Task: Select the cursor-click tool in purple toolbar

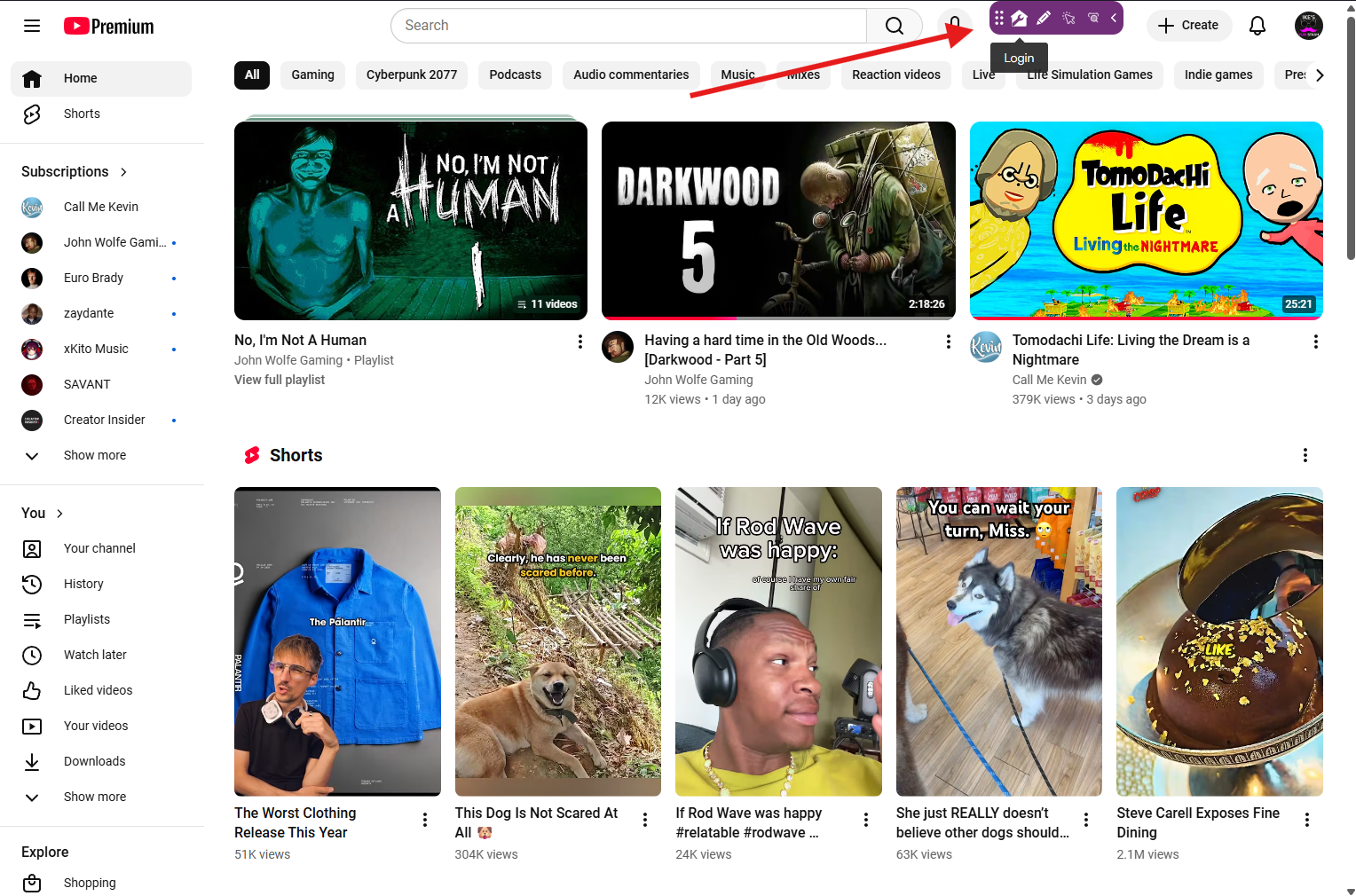Action: 1068,18
